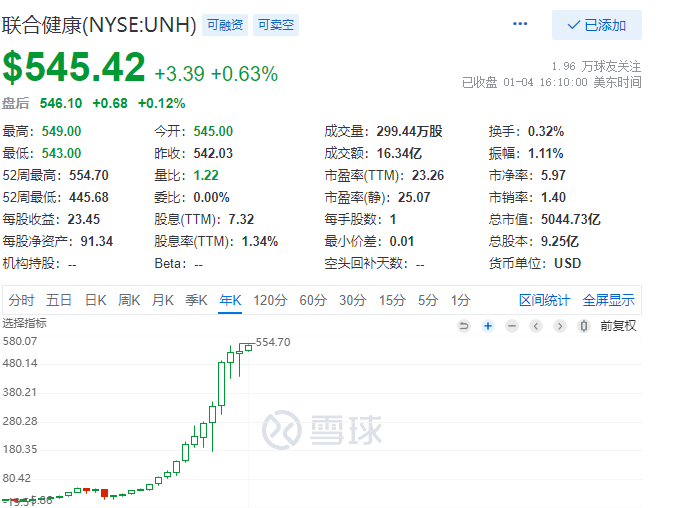
Task: Click the chart reset (undo arrow) icon
Action: pyautogui.click(x=464, y=326)
